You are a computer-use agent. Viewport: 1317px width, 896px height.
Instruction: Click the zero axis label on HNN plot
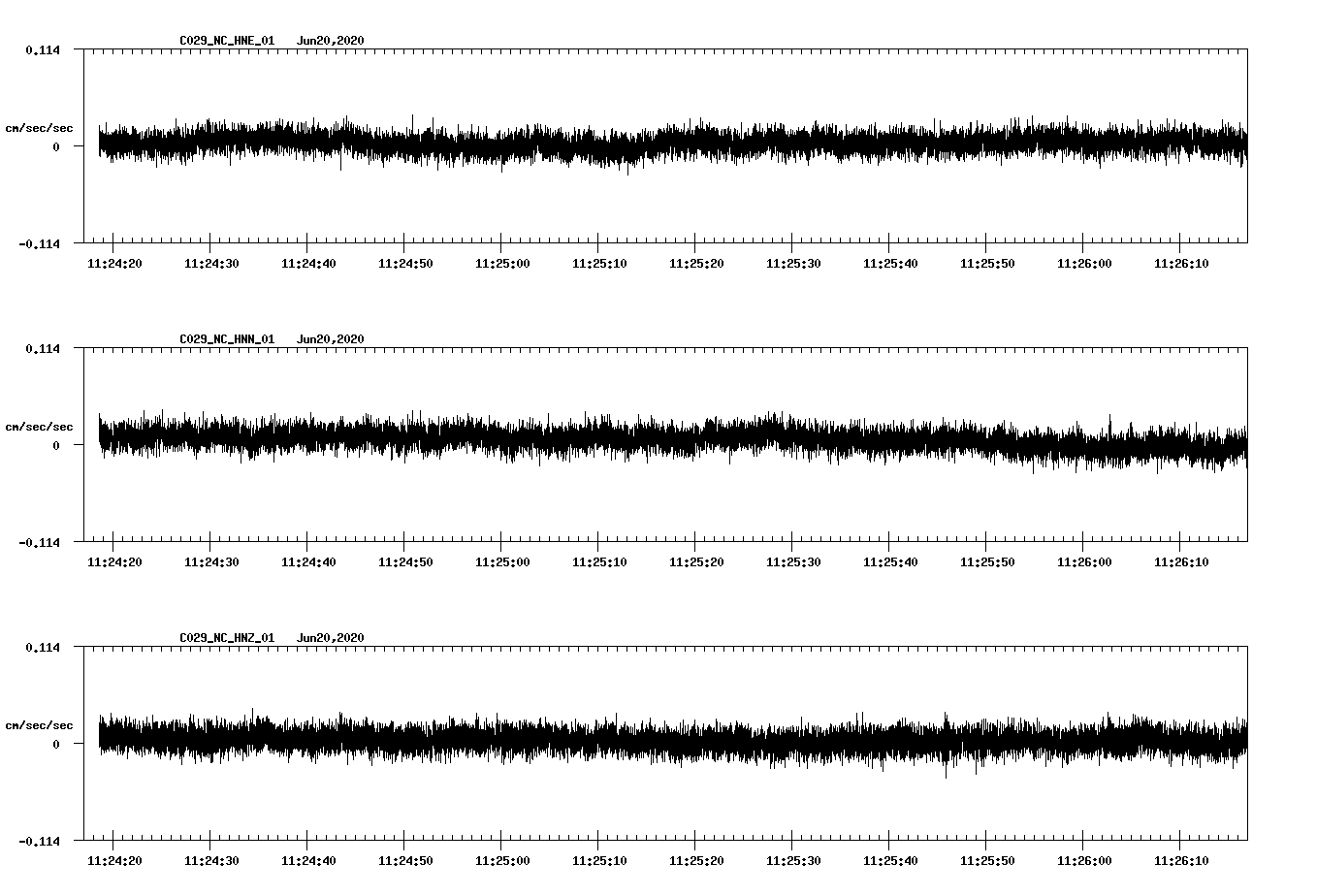pos(56,445)
